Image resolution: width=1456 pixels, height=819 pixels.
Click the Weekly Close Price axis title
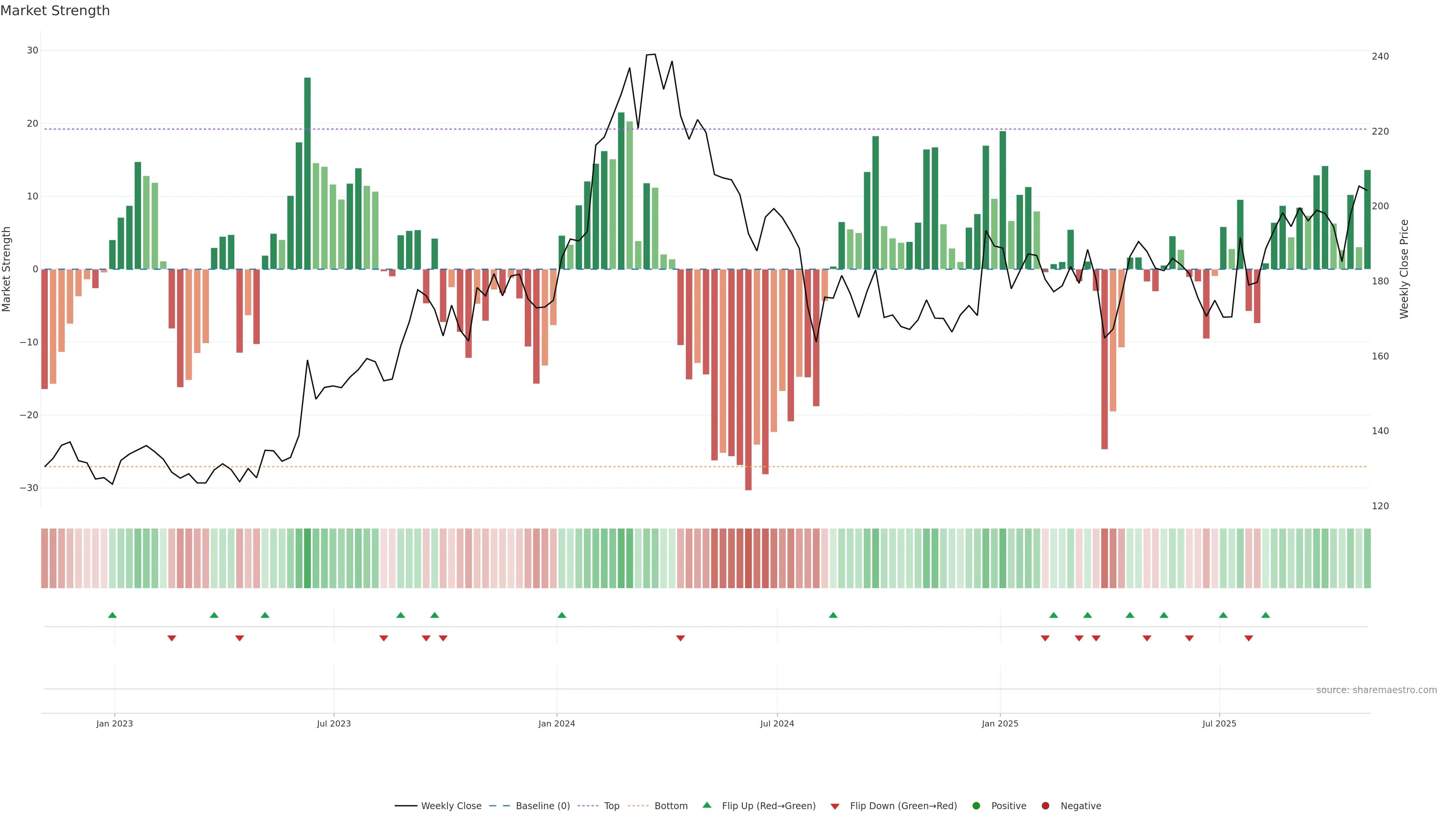1404,269
